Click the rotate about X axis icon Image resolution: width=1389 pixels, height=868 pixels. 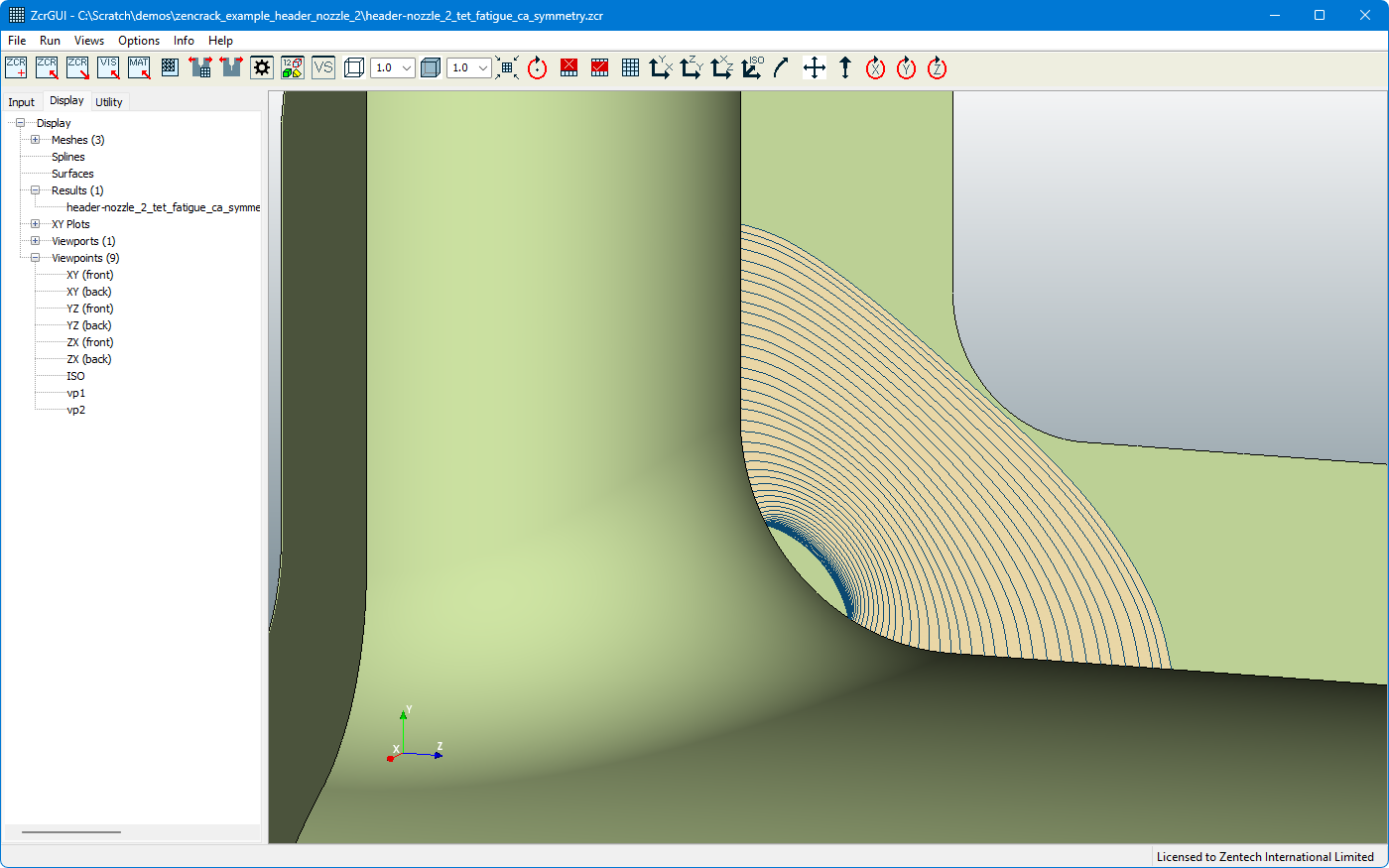tap(876, 67)
